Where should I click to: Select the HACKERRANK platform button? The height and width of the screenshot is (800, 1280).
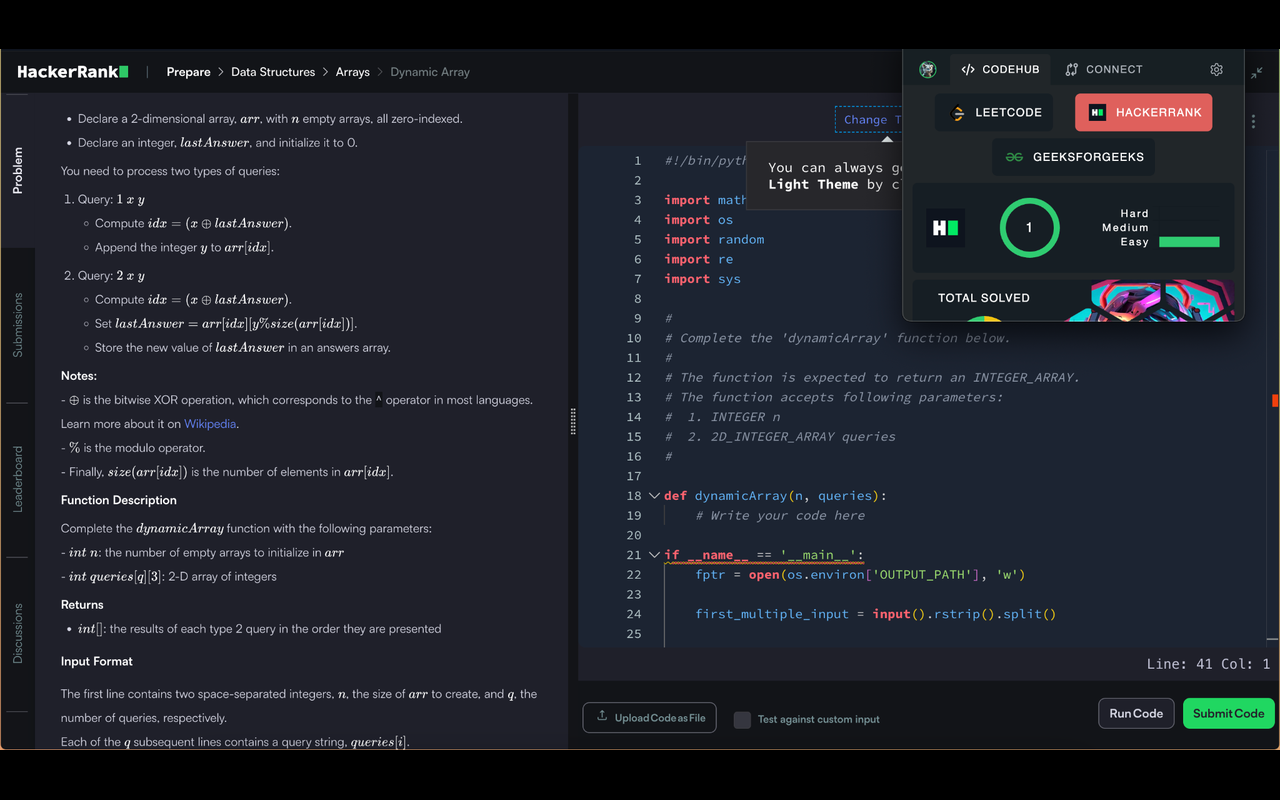coord(1144,113)
